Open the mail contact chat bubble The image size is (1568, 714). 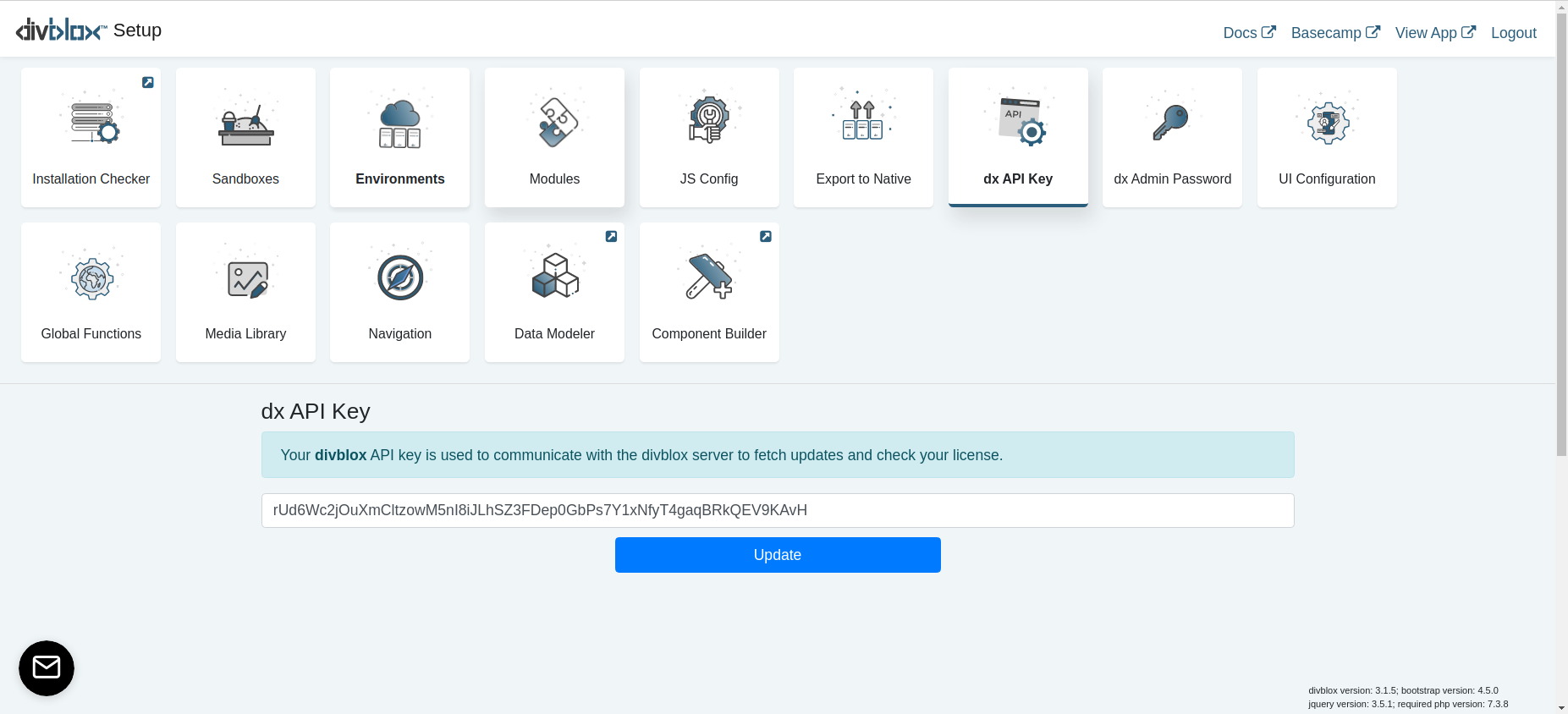point(47,668)
